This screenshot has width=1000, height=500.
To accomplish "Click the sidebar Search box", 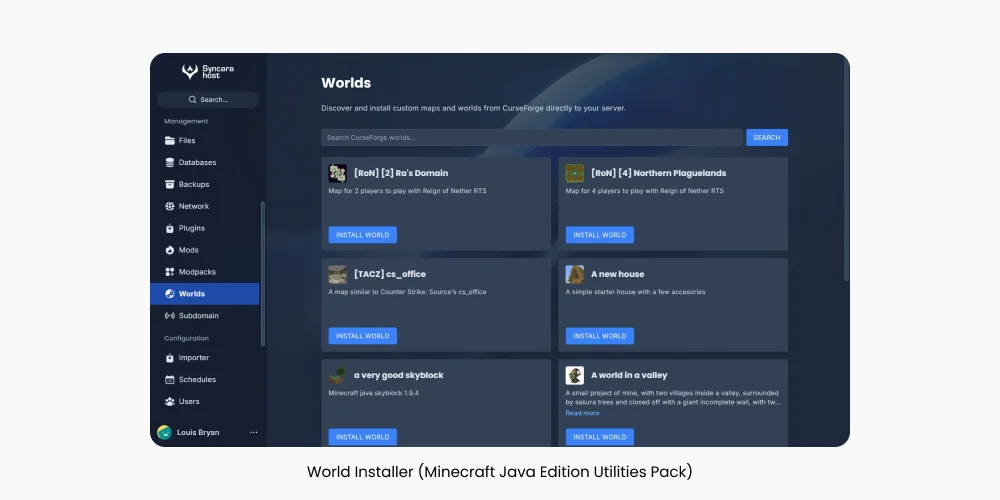I will (x=208, y=99).
